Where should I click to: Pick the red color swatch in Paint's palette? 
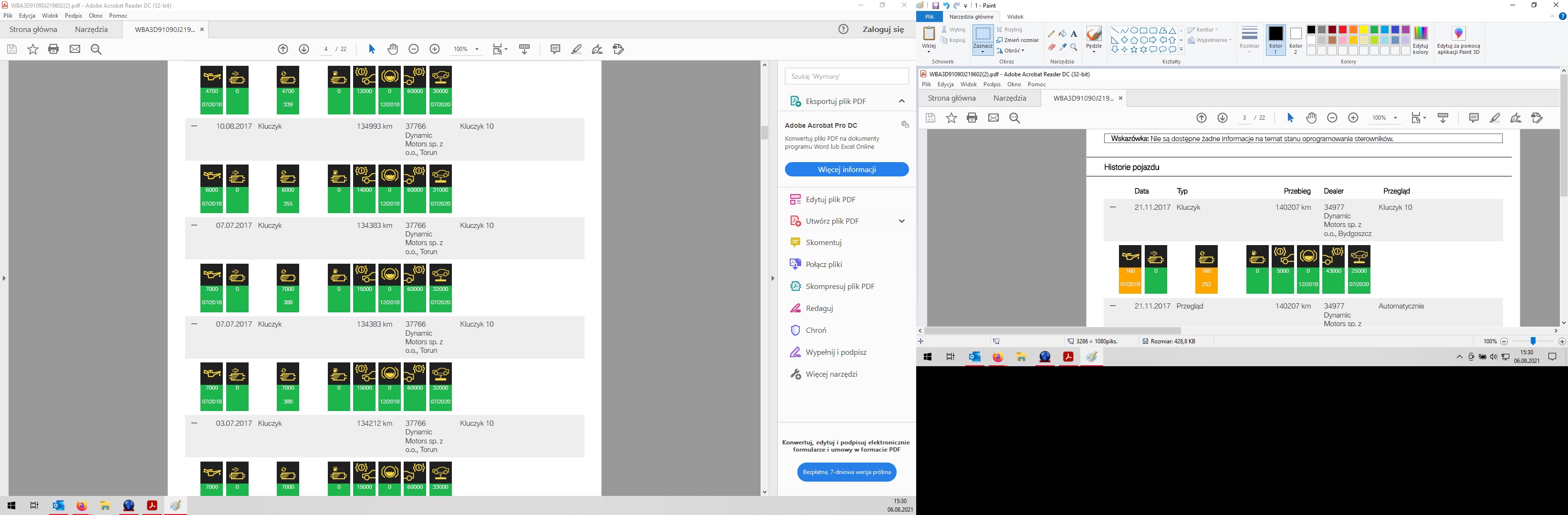pyautogui.click(x=1343, y=30)
